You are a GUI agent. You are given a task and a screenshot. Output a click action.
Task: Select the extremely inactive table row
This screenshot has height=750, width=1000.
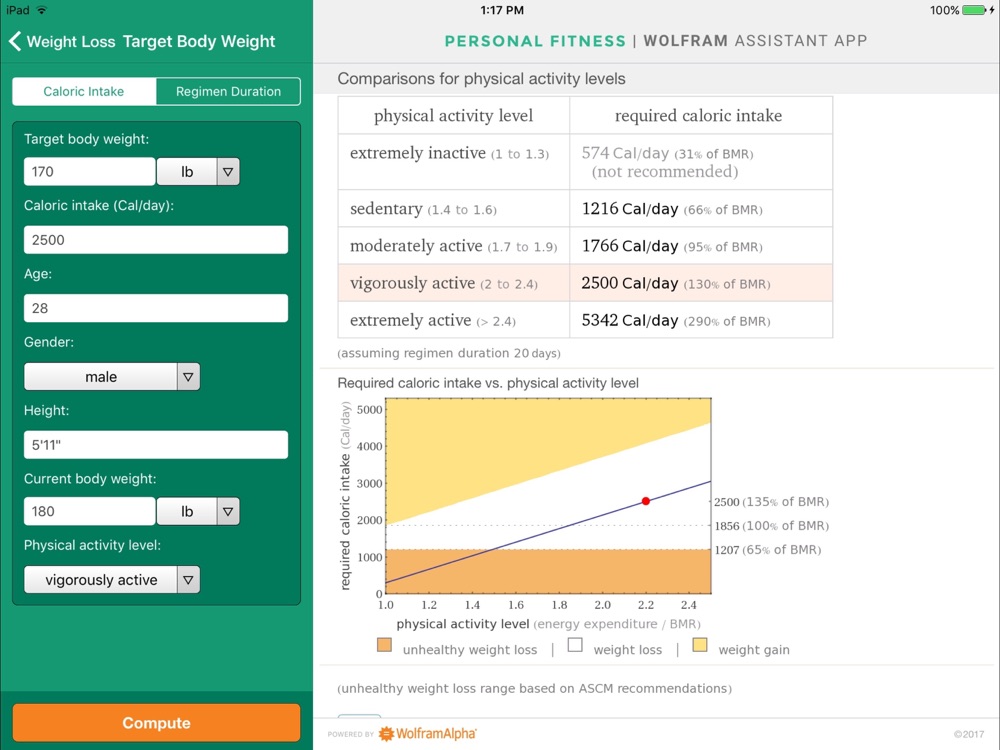click(585, 162)
